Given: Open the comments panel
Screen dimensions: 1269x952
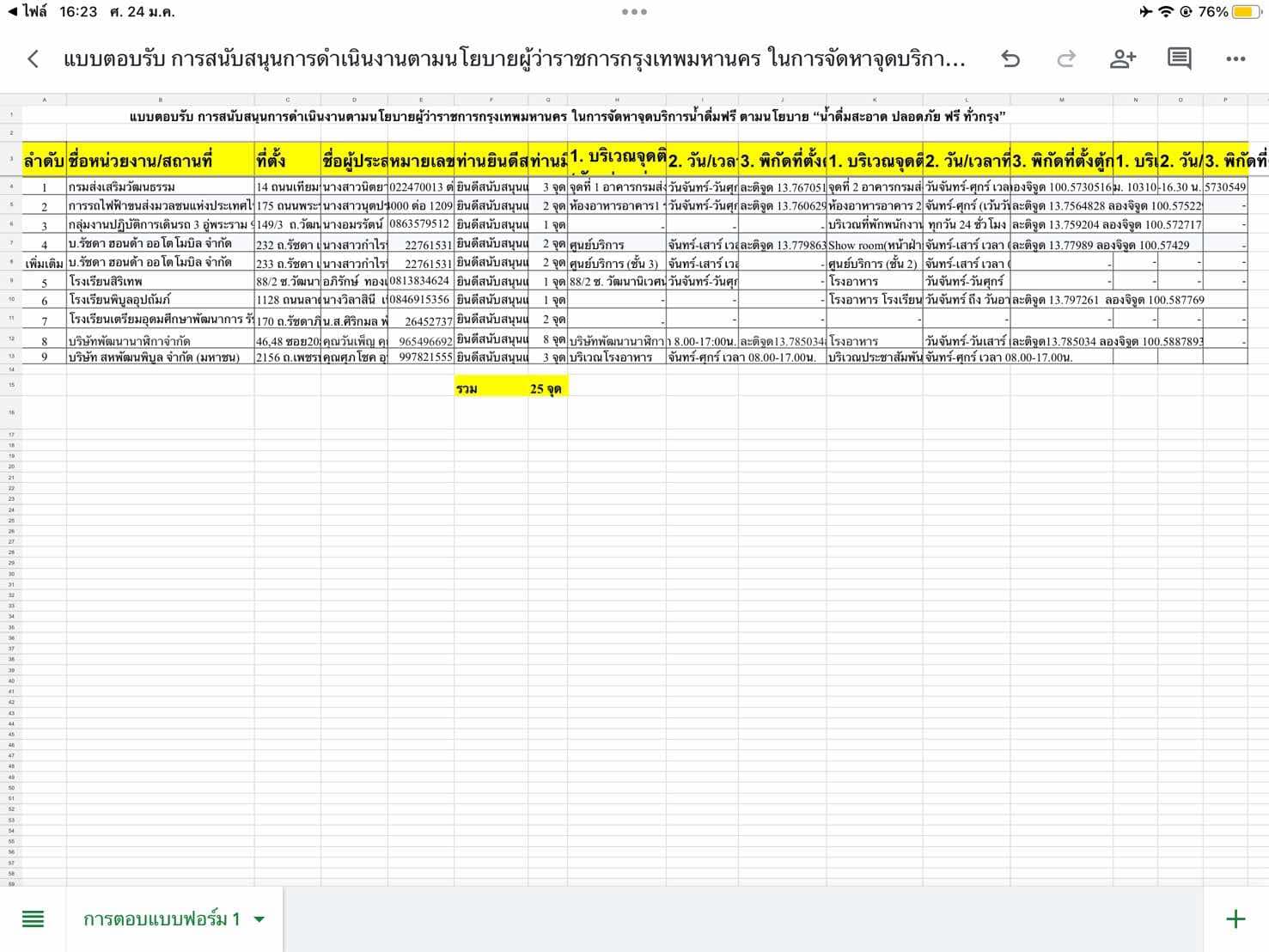Looking at the screenshot, I should [x=1179, y=58].
